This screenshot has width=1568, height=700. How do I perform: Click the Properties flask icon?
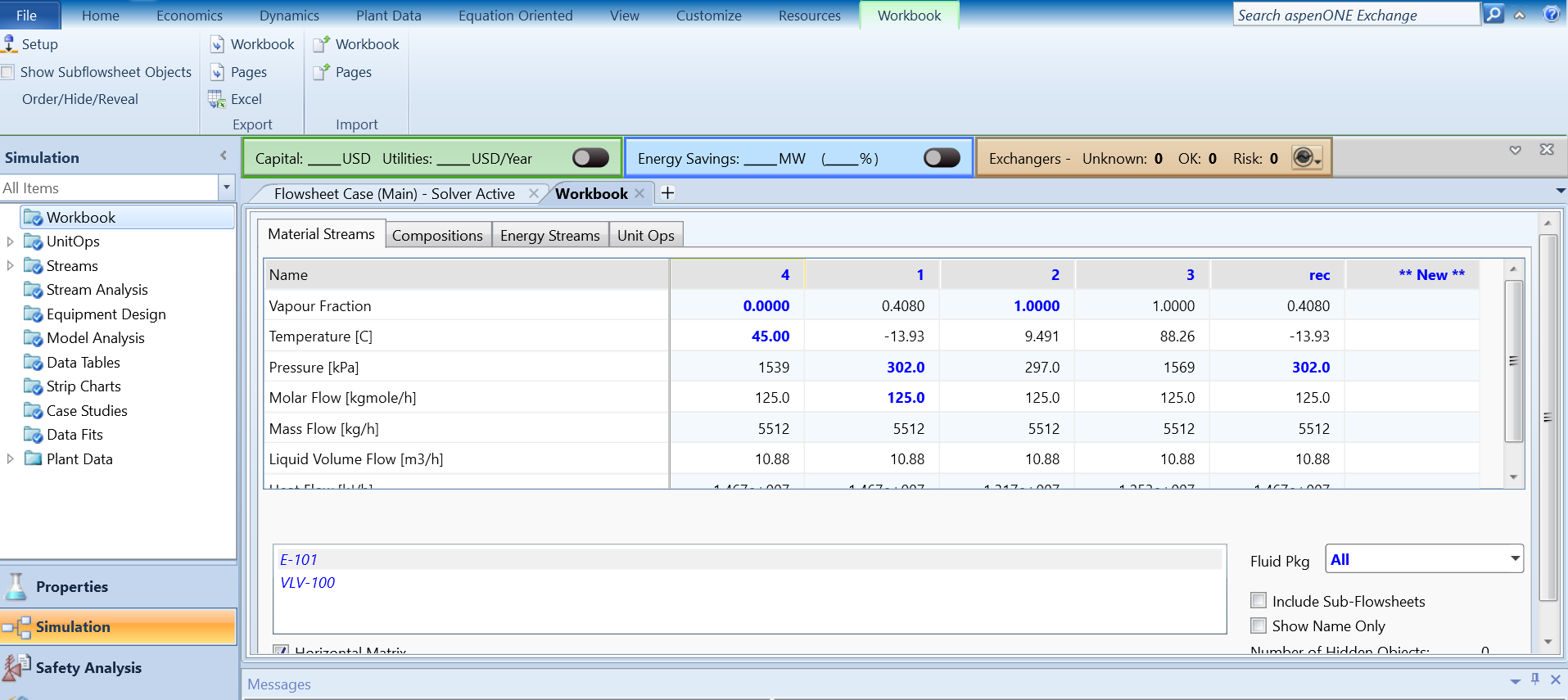point(16,586)
